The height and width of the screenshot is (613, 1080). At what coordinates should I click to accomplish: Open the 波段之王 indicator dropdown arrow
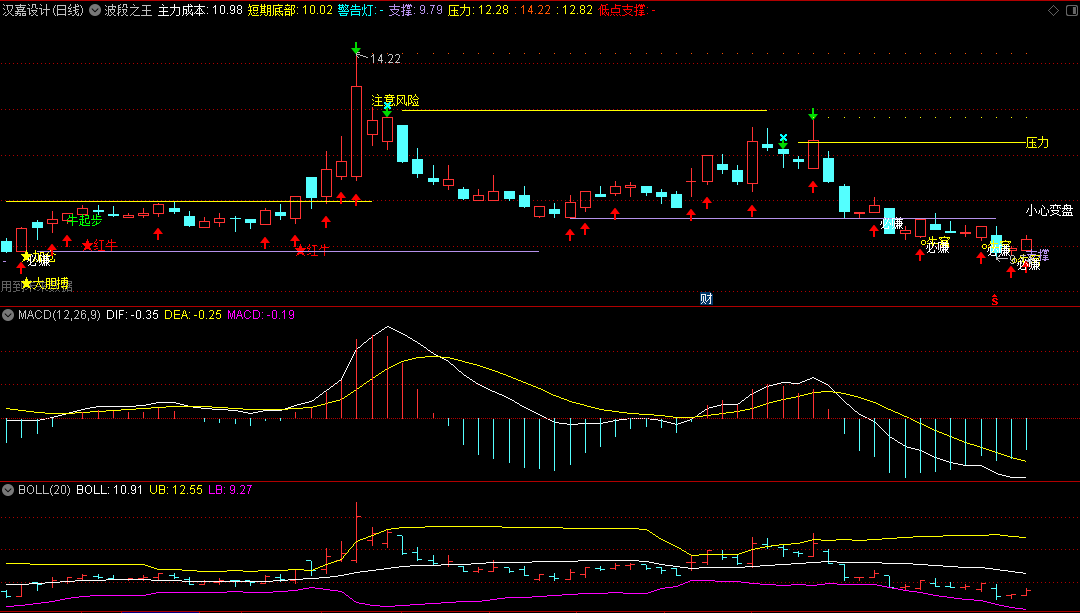[x=95, y=10]
